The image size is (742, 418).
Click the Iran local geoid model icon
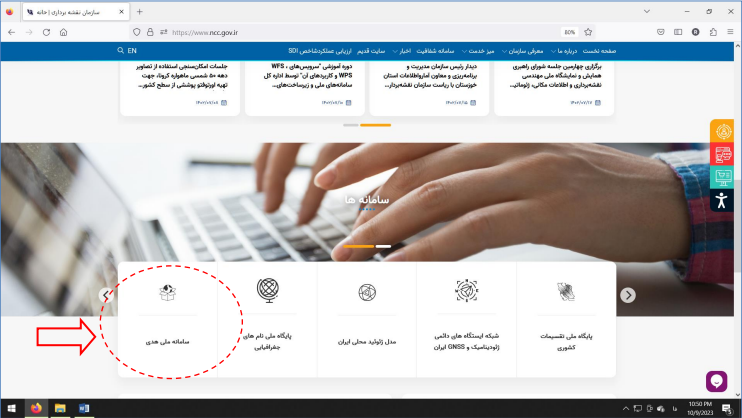367,292
